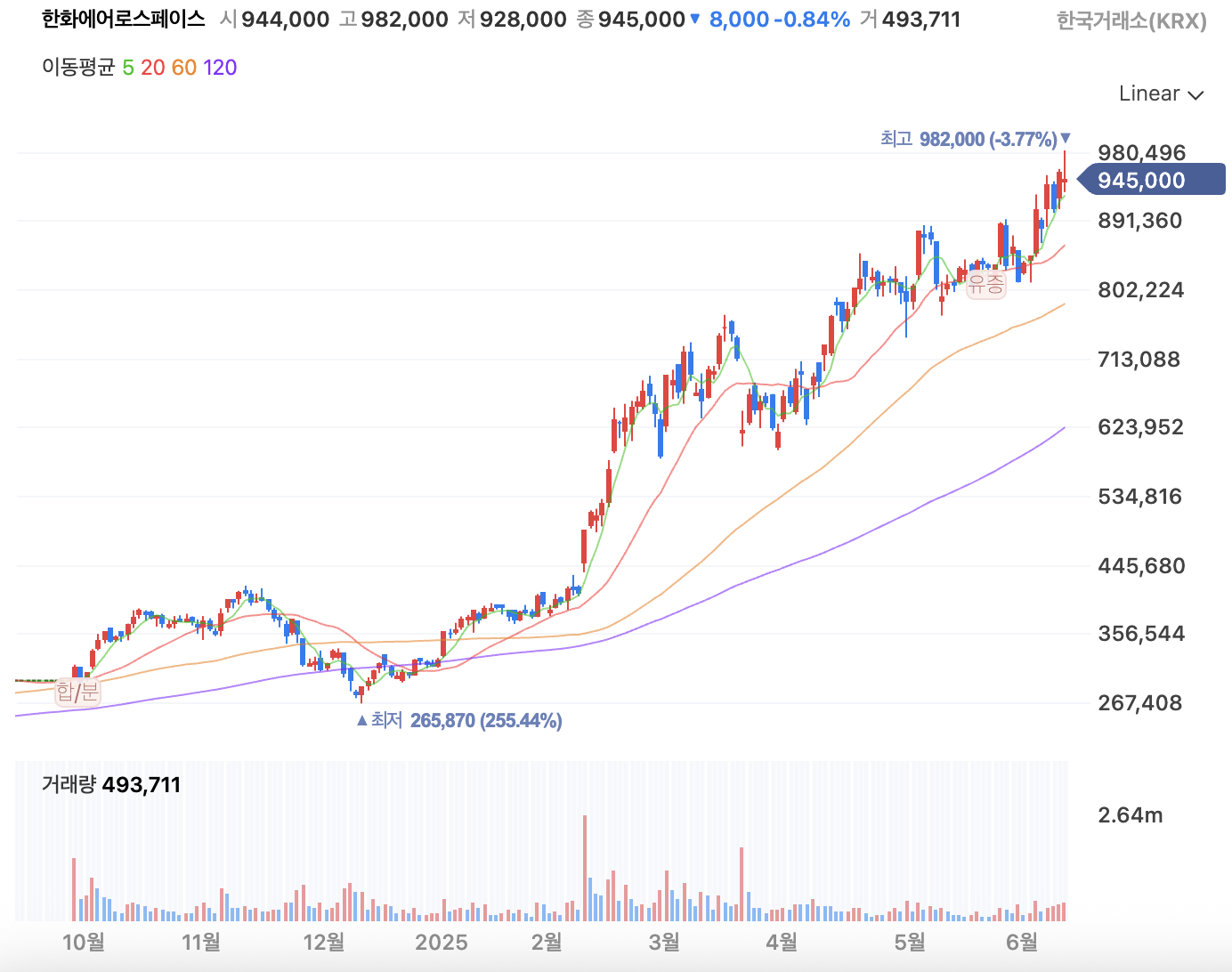Click the 12월 axis label
Viewport: 1232px width, 972px height.
[x=324, y=942]
